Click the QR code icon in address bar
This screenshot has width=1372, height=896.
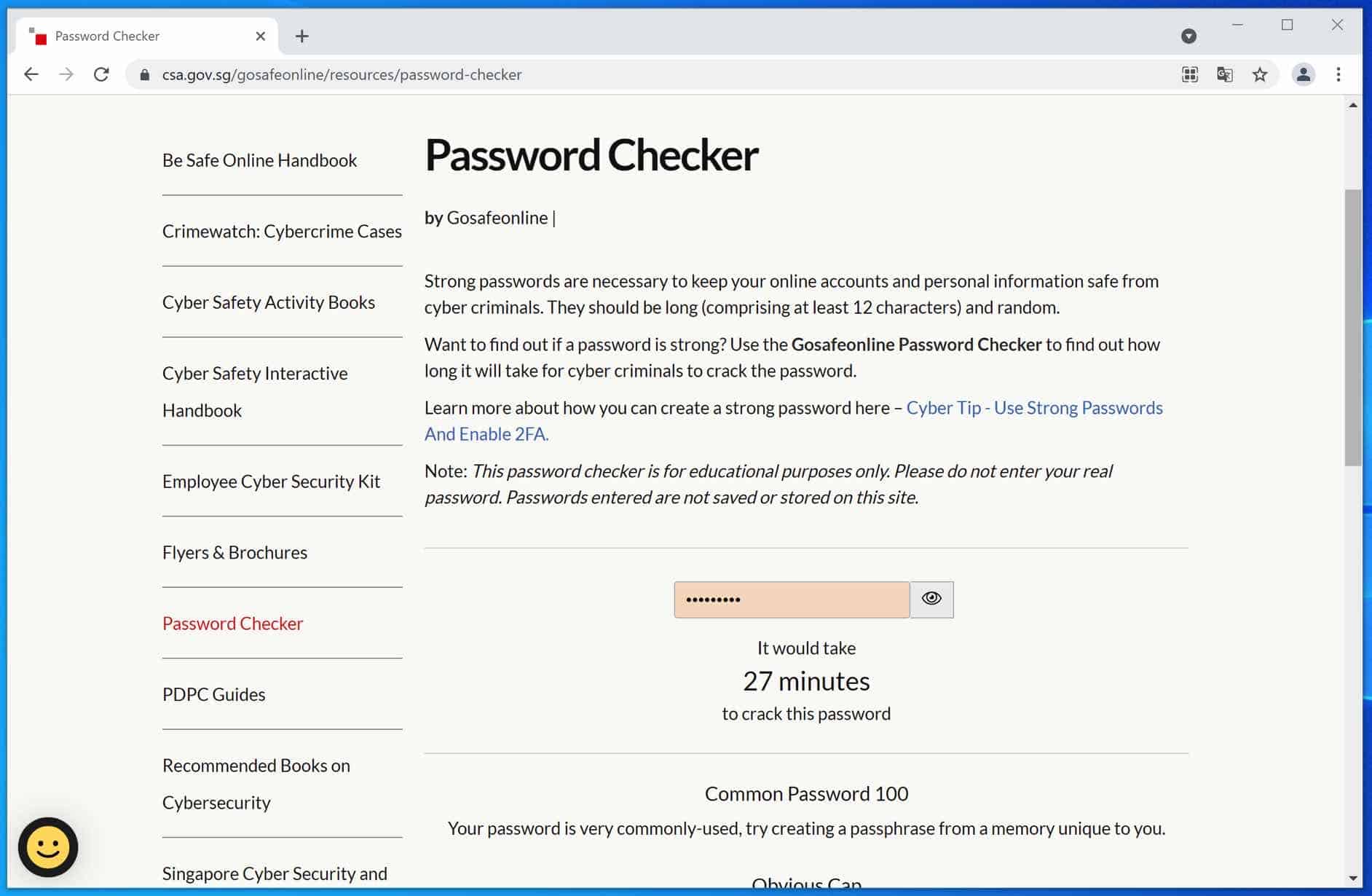(x=1190, y=74)
